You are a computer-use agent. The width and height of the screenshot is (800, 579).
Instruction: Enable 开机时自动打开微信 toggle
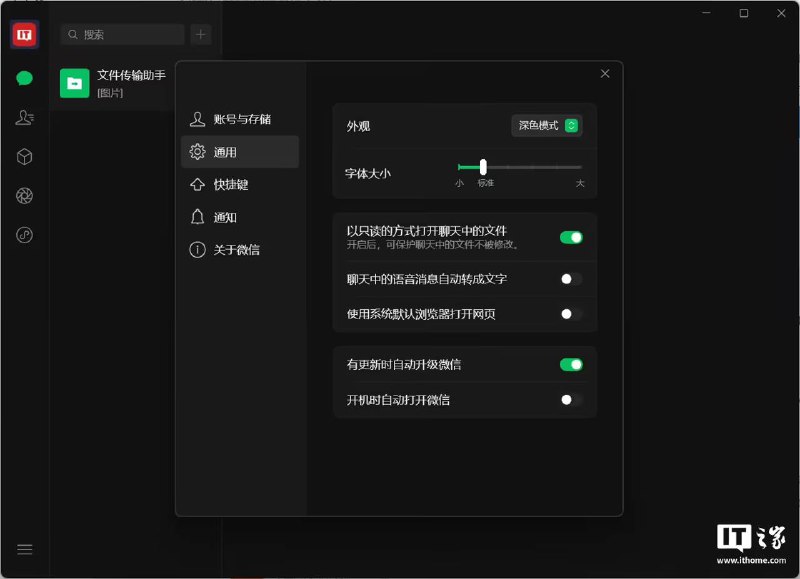[570, 399]
